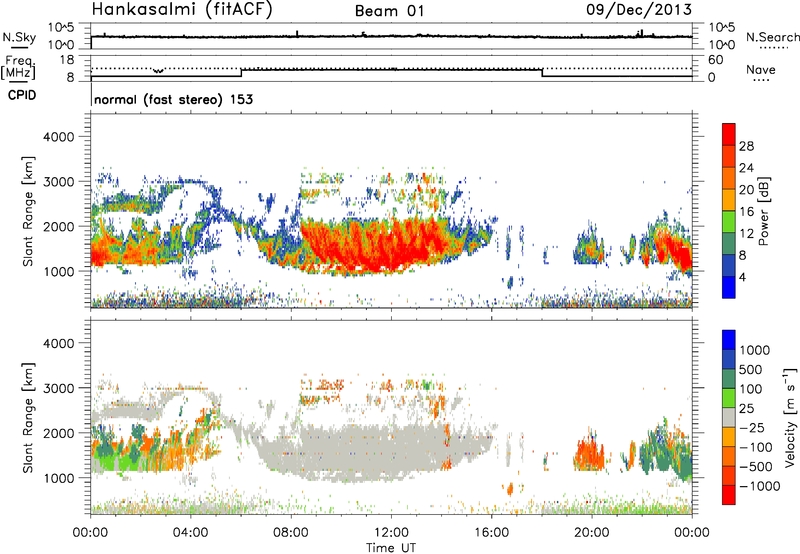Click the 'CPID' label
The image size is (800, 554).
click(x=21, y=95)
